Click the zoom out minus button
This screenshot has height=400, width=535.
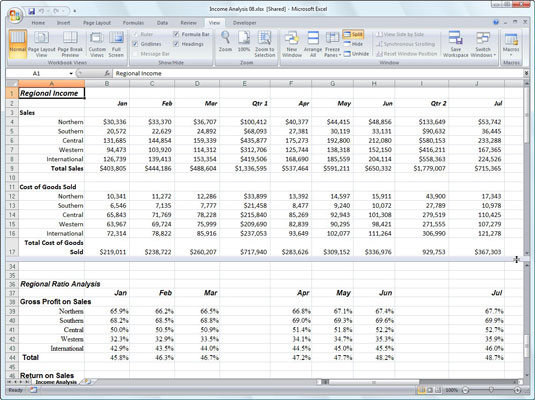point(465,390)
